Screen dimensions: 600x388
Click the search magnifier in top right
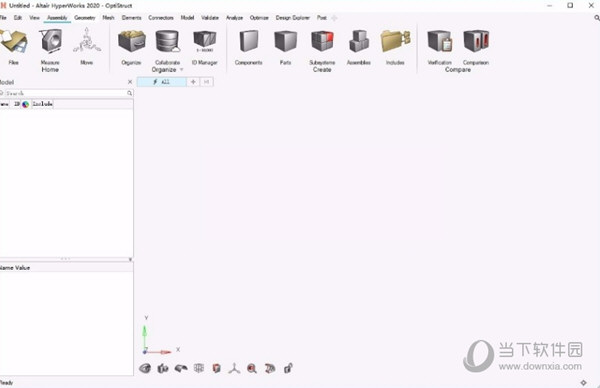(597, 18)
